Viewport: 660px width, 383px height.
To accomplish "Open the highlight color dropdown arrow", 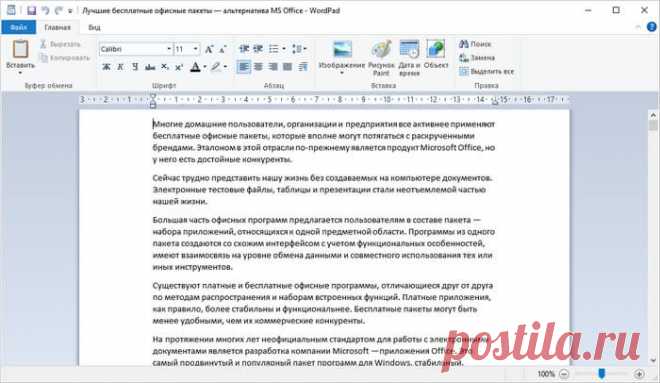I will click(225, 67).
